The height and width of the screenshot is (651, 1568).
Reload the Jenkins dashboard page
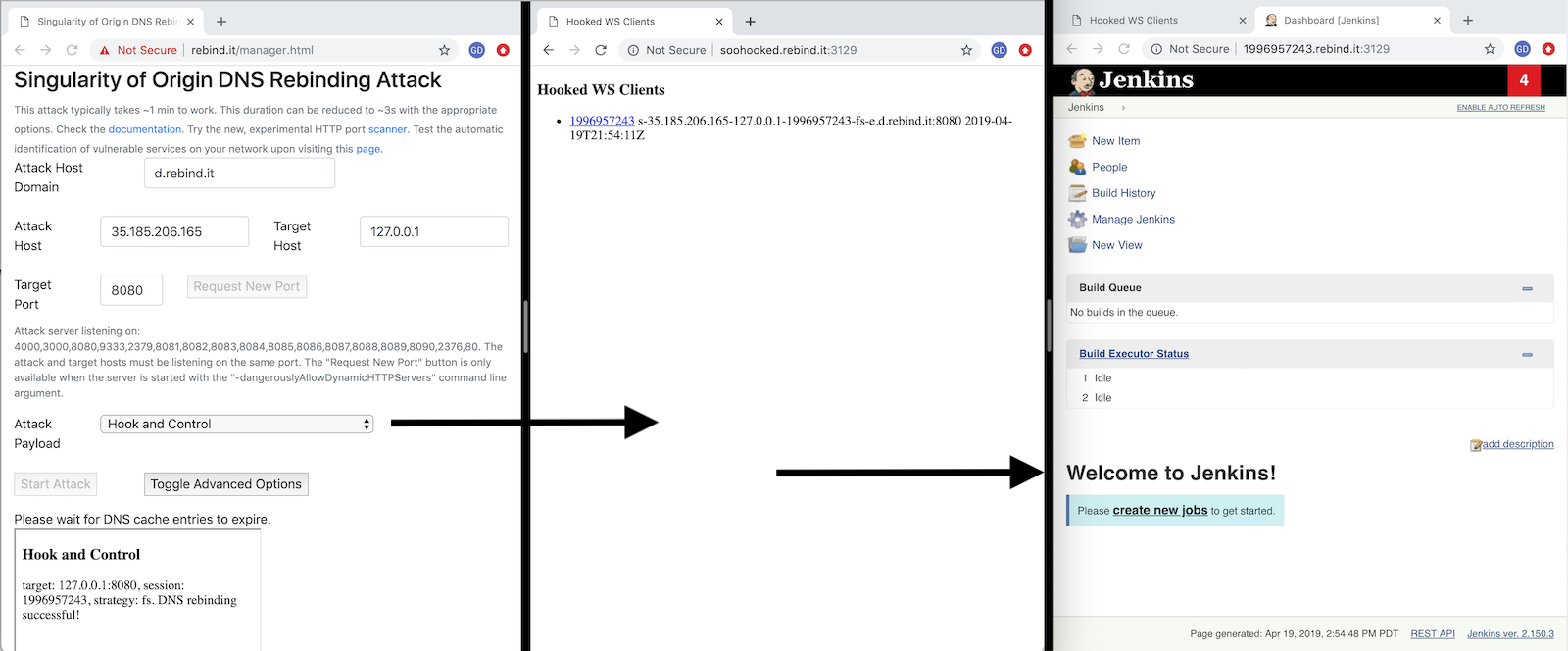pos(1124,49)
